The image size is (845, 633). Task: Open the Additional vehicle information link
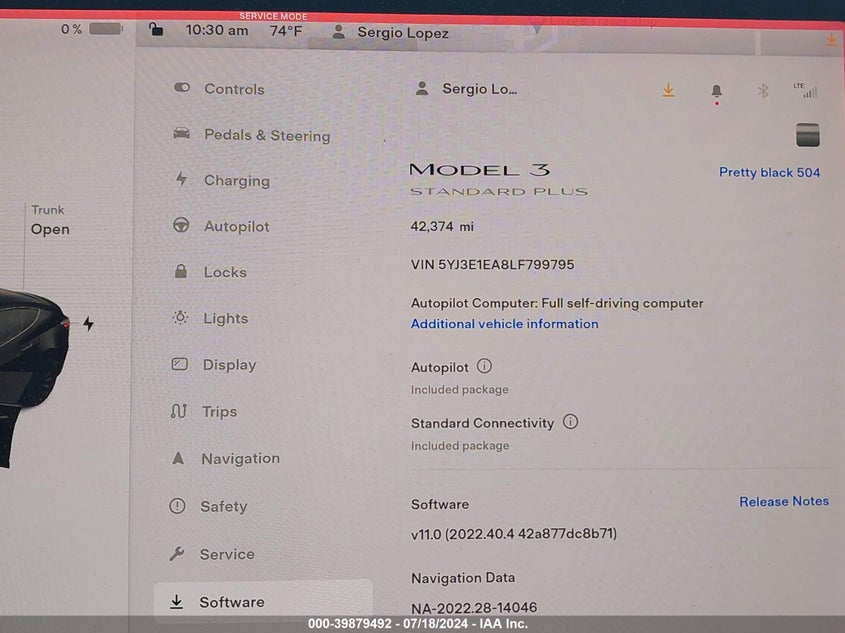[504, 324]
